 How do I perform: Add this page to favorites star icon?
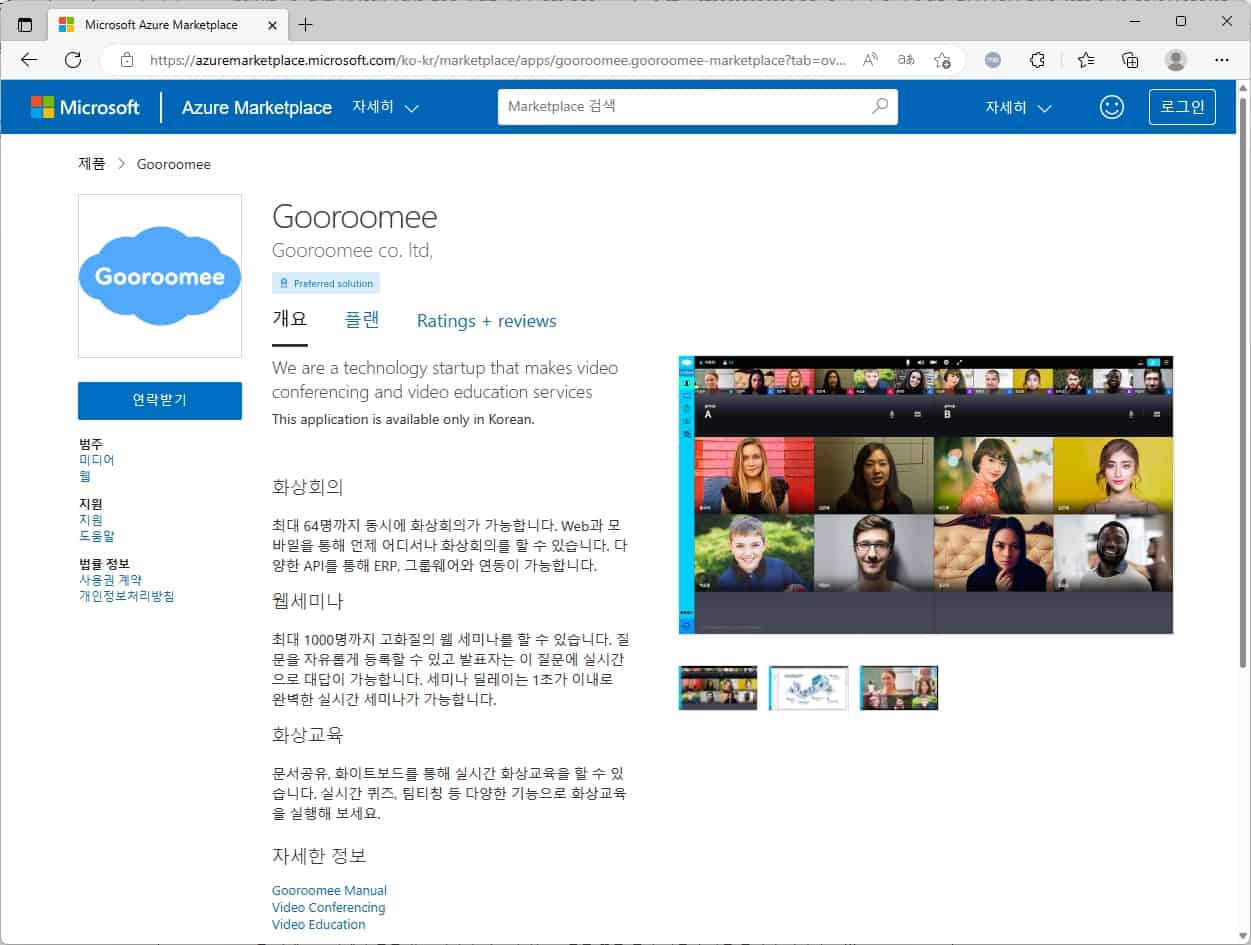pyautogui.click(x=942, y=60)
